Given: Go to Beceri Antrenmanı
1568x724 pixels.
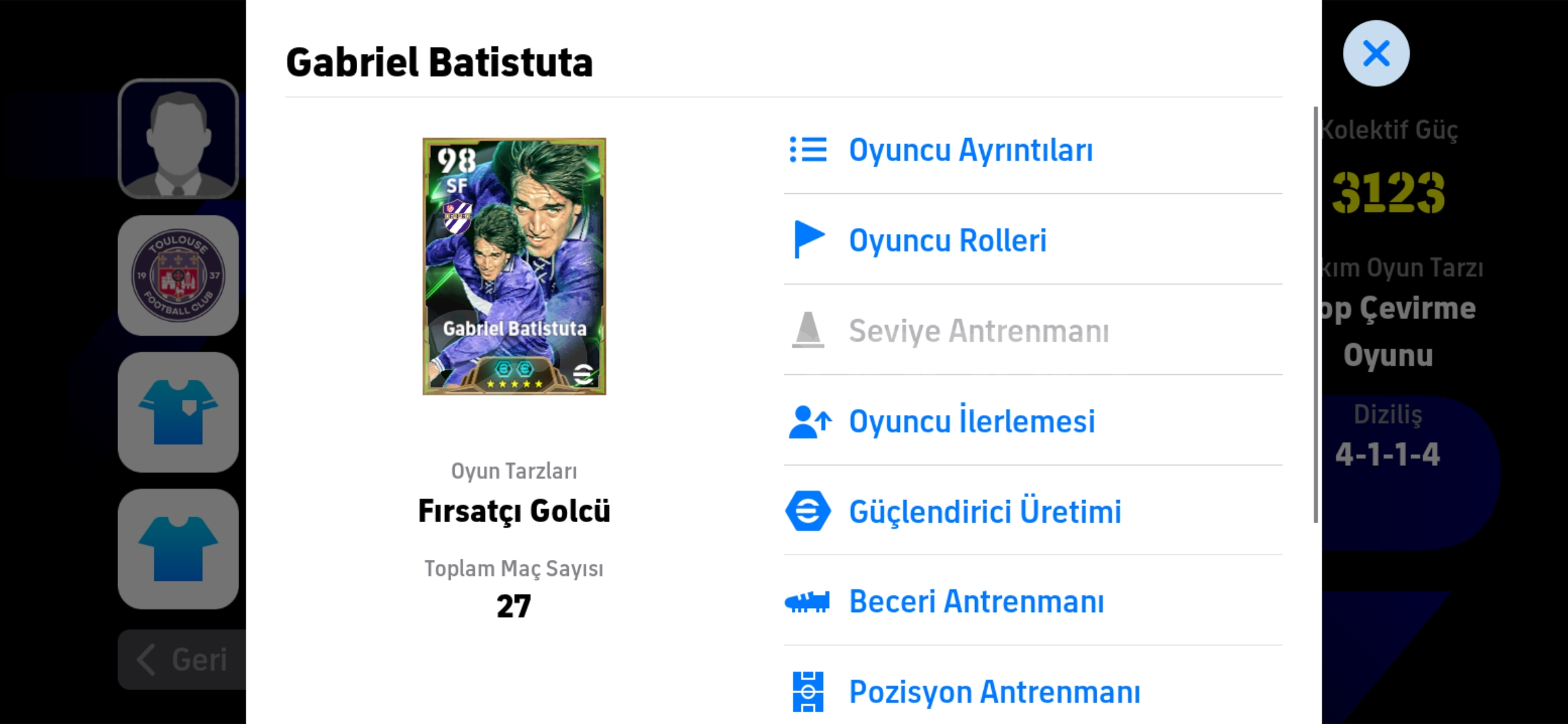Looking at the screenshot, I should (976, 601).
